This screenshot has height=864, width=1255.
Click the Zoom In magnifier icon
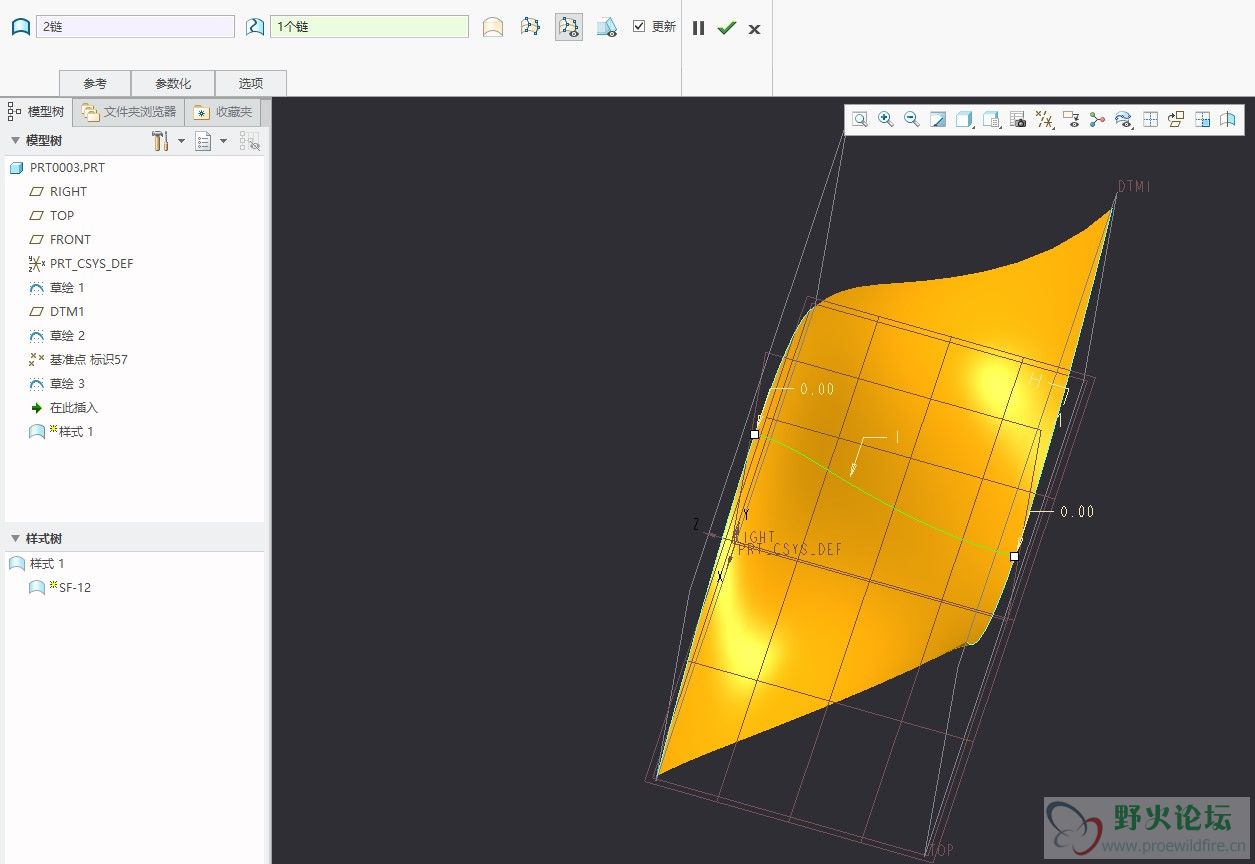pos(886,119)
